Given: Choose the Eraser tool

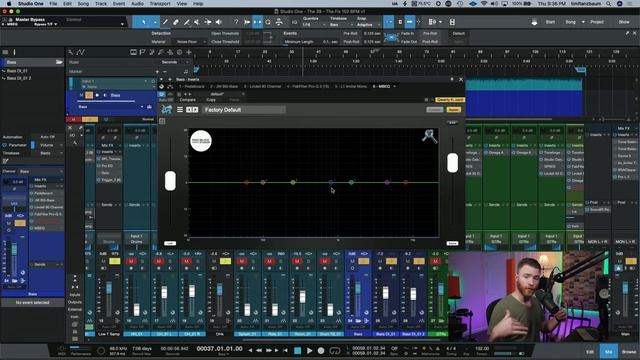Looking at the screenshot, I should [176, 22].
